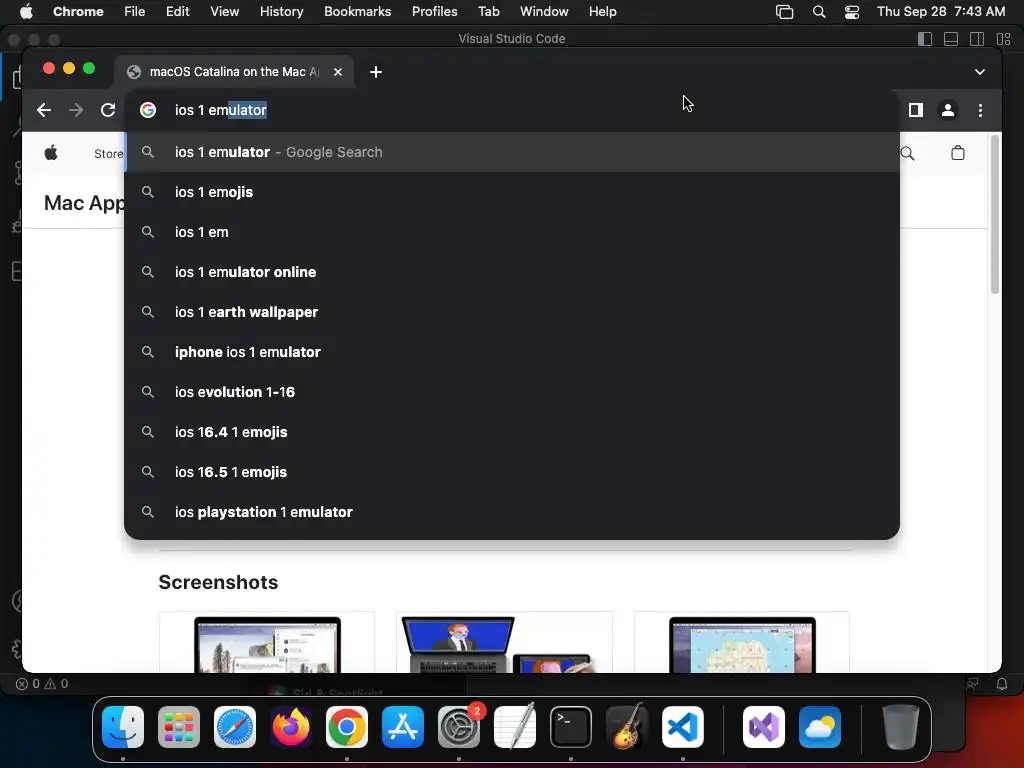The height and width of the screenshot is (768, 1024).
Task: Open the Profiles menu
Action: (x=434, y=12)
